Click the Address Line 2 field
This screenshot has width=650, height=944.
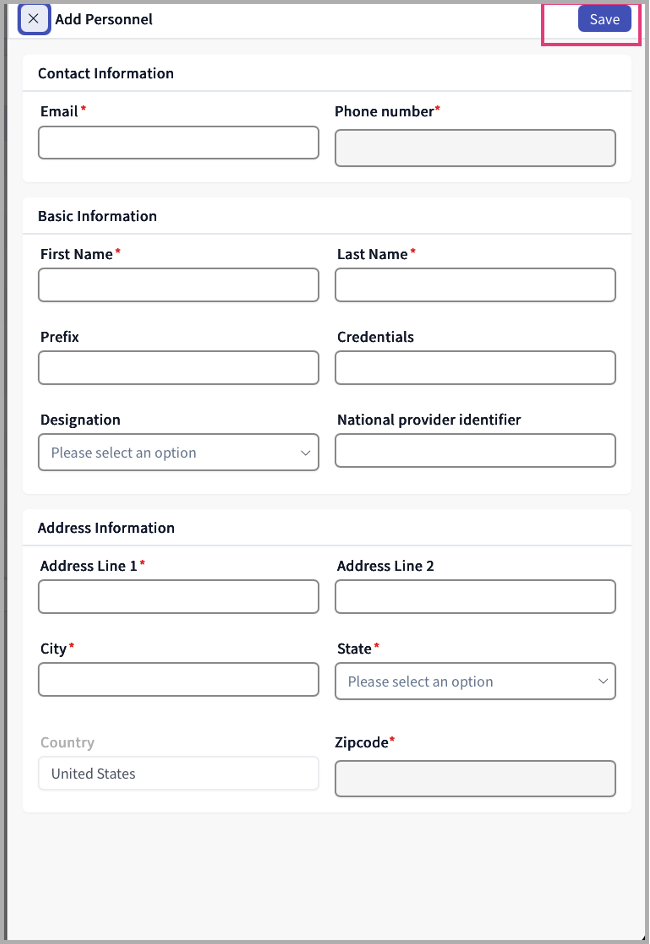475,597
